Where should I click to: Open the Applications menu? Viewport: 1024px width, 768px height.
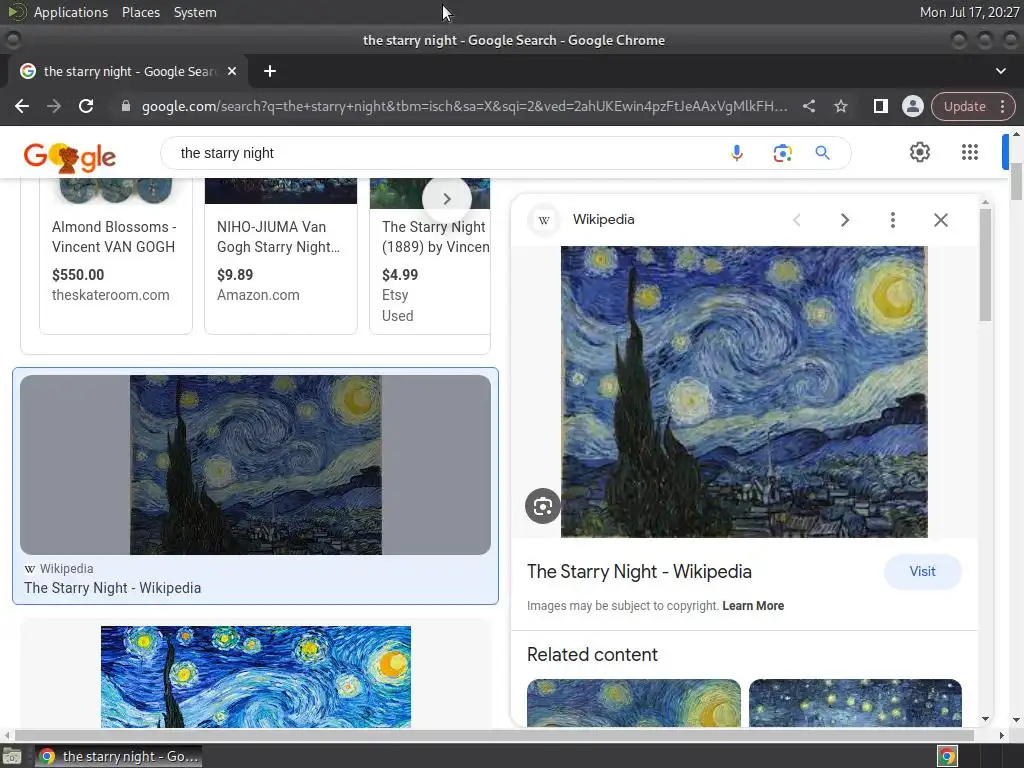click(x=71, y=12)
